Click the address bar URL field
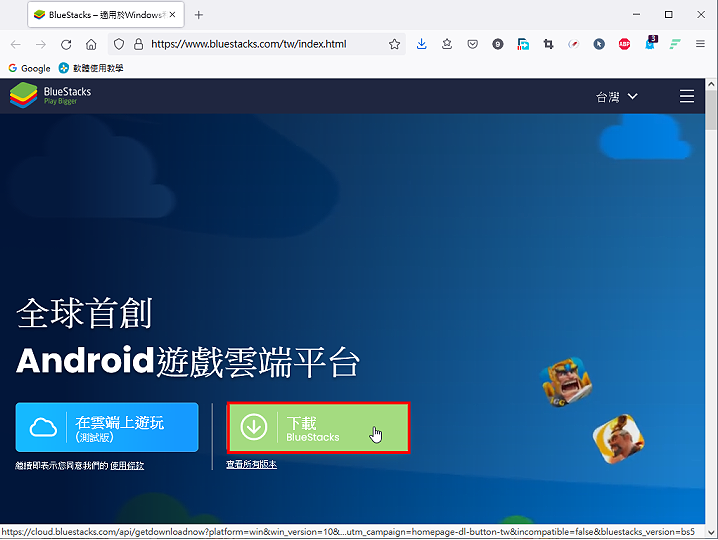 (256, 44)
